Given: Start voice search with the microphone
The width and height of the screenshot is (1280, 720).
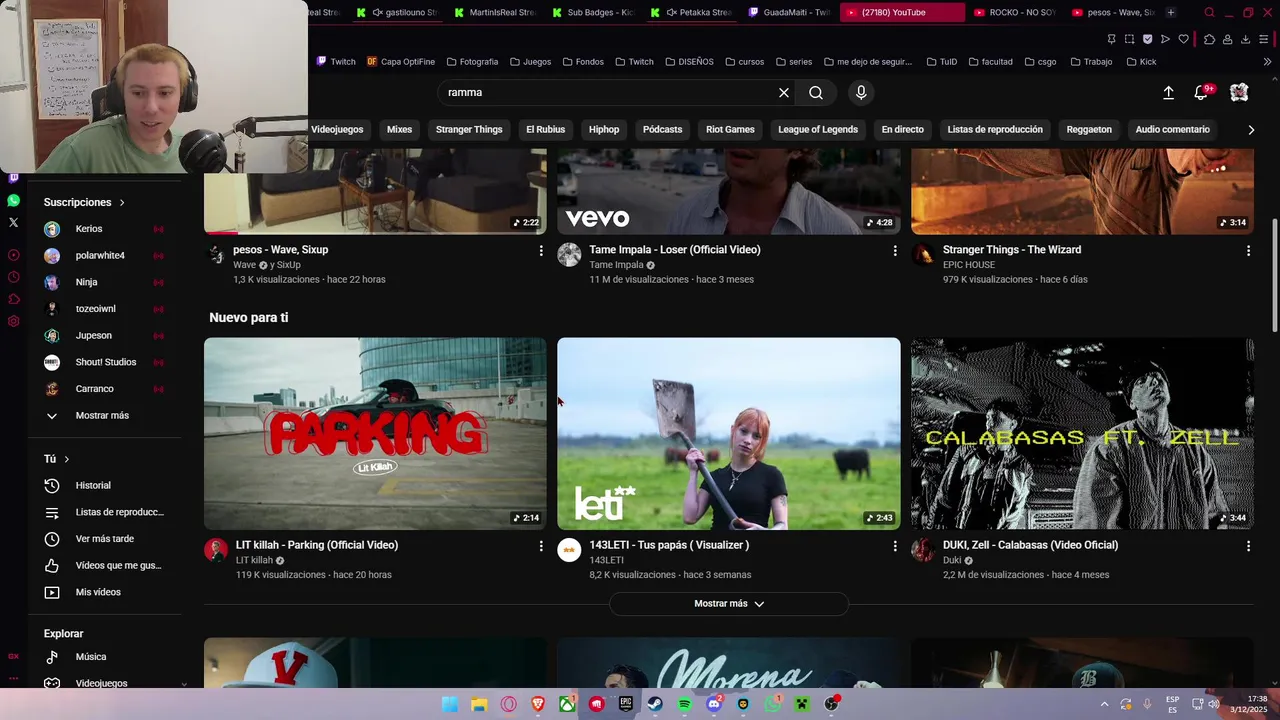Looking at the screenshot, I should (x=861, y=92).
